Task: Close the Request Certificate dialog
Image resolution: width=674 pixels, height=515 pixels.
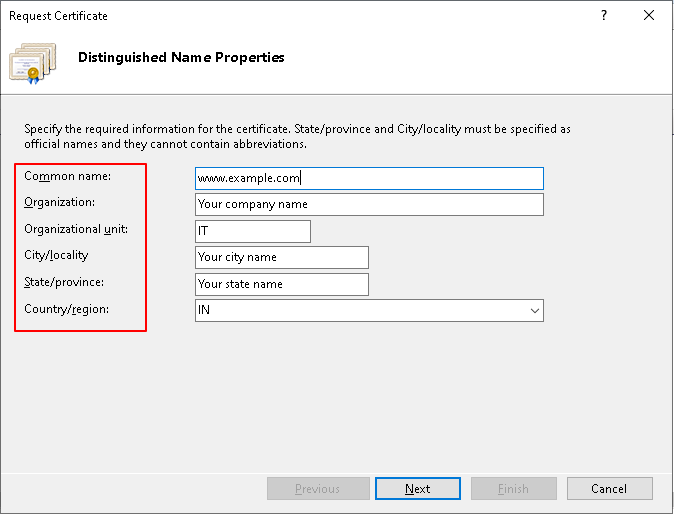Action: point(650,16)
